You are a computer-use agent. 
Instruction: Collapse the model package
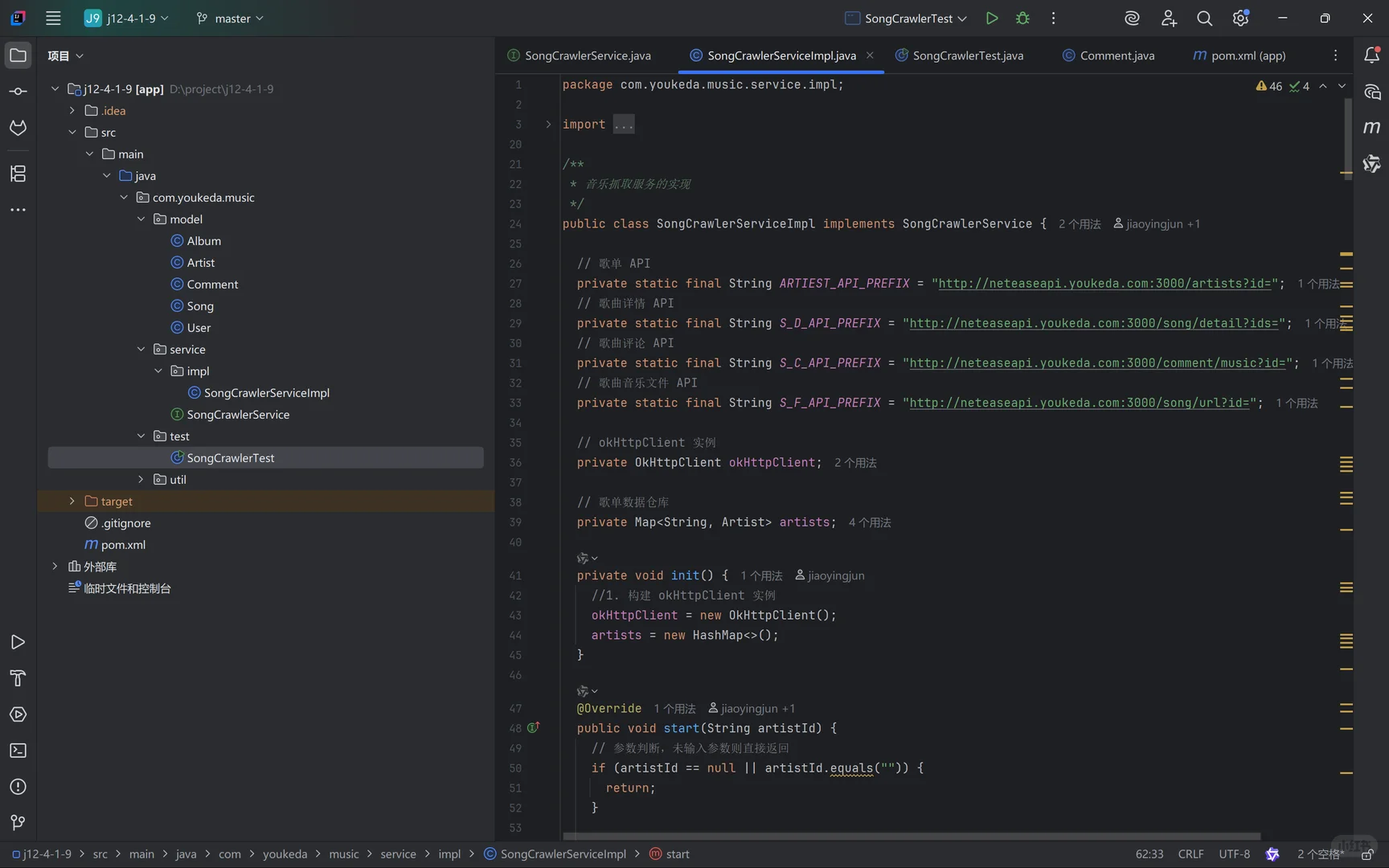click(141, 219)
